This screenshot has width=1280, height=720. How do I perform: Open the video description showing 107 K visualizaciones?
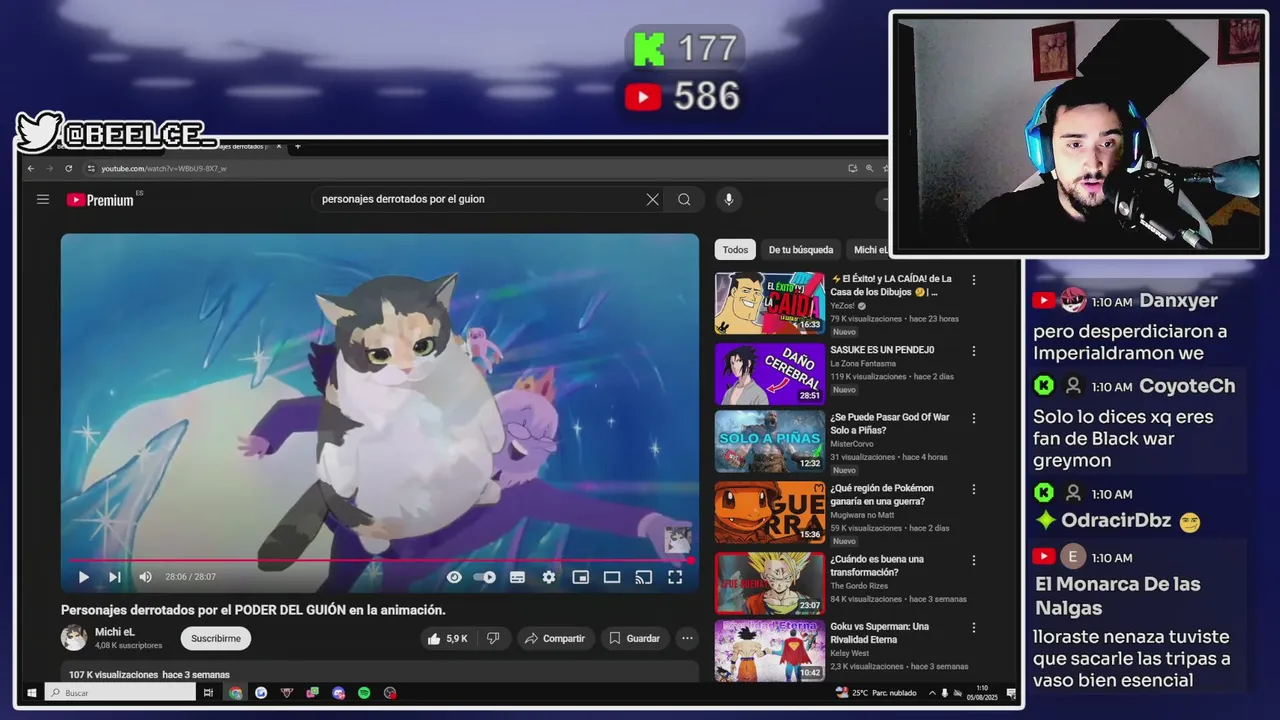coord(380,672)
